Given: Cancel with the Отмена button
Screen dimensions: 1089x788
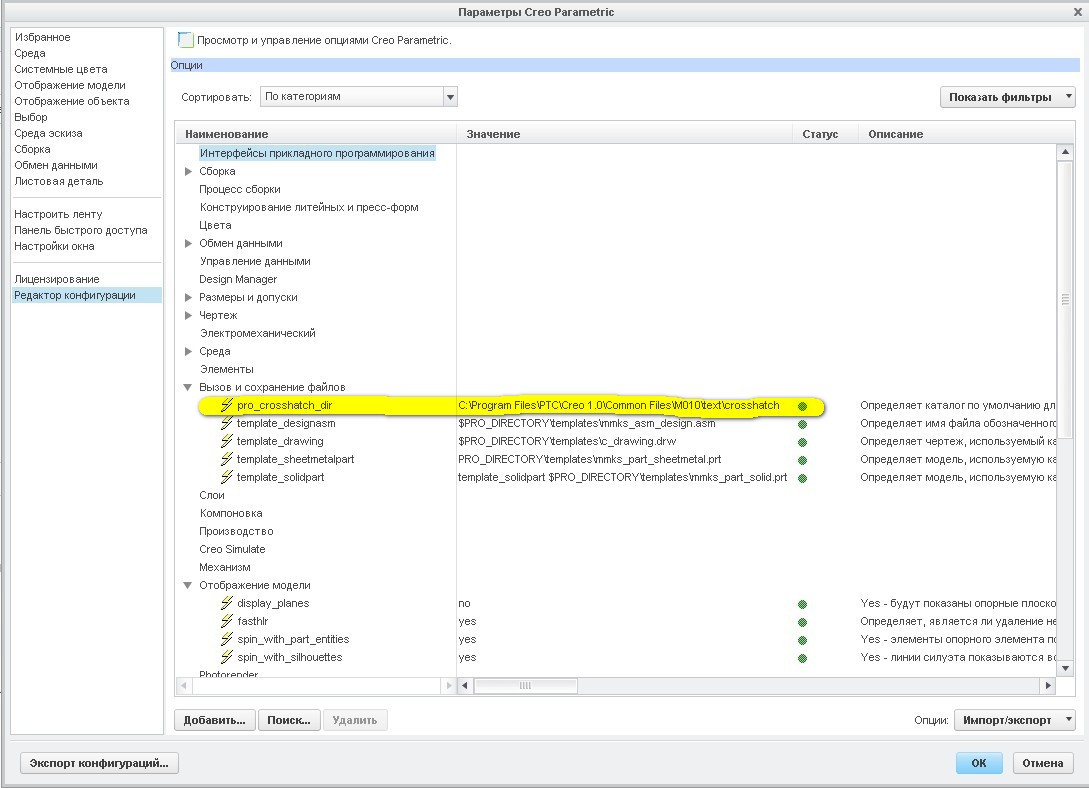Looking at the screenshot, I should [1042, 763].
